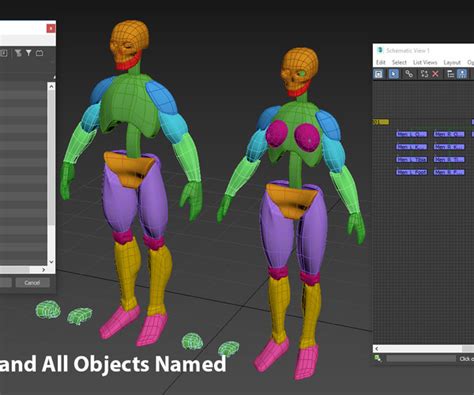Select the arrow Select tool in Schematic View
474x395 pixels.
click(x=394, y=74)
